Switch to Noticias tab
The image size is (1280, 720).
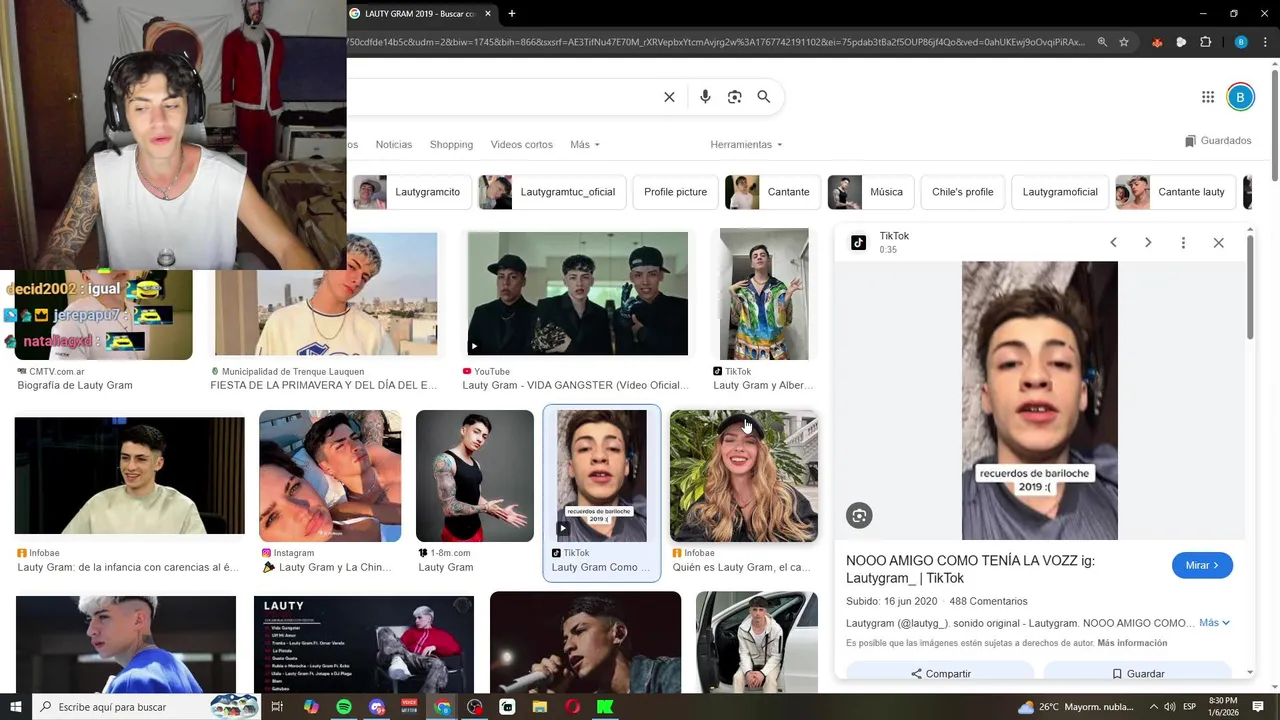point(394,145)
